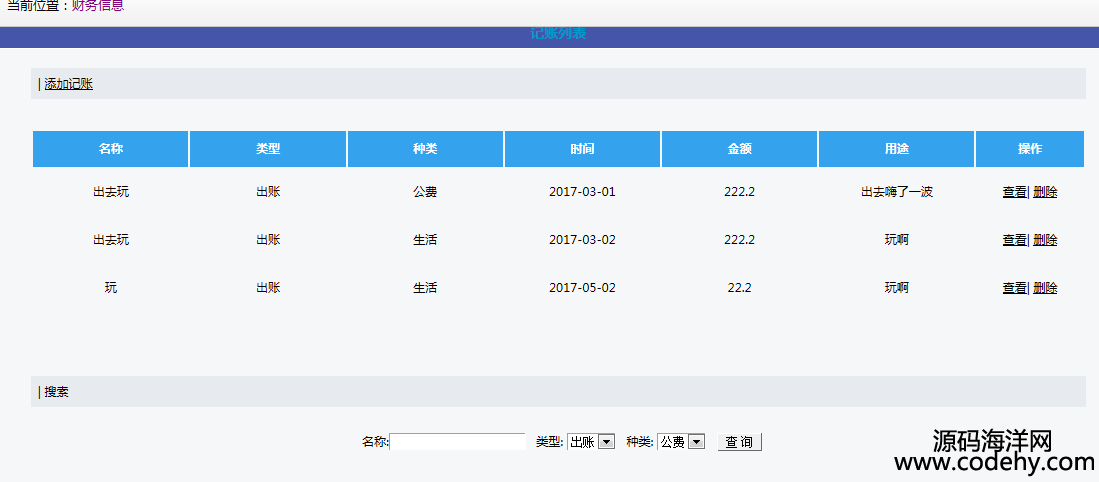1099x482 pixels.
Task: Click the 财务信息 breadcrumb text
Action: tap(98, 6)
